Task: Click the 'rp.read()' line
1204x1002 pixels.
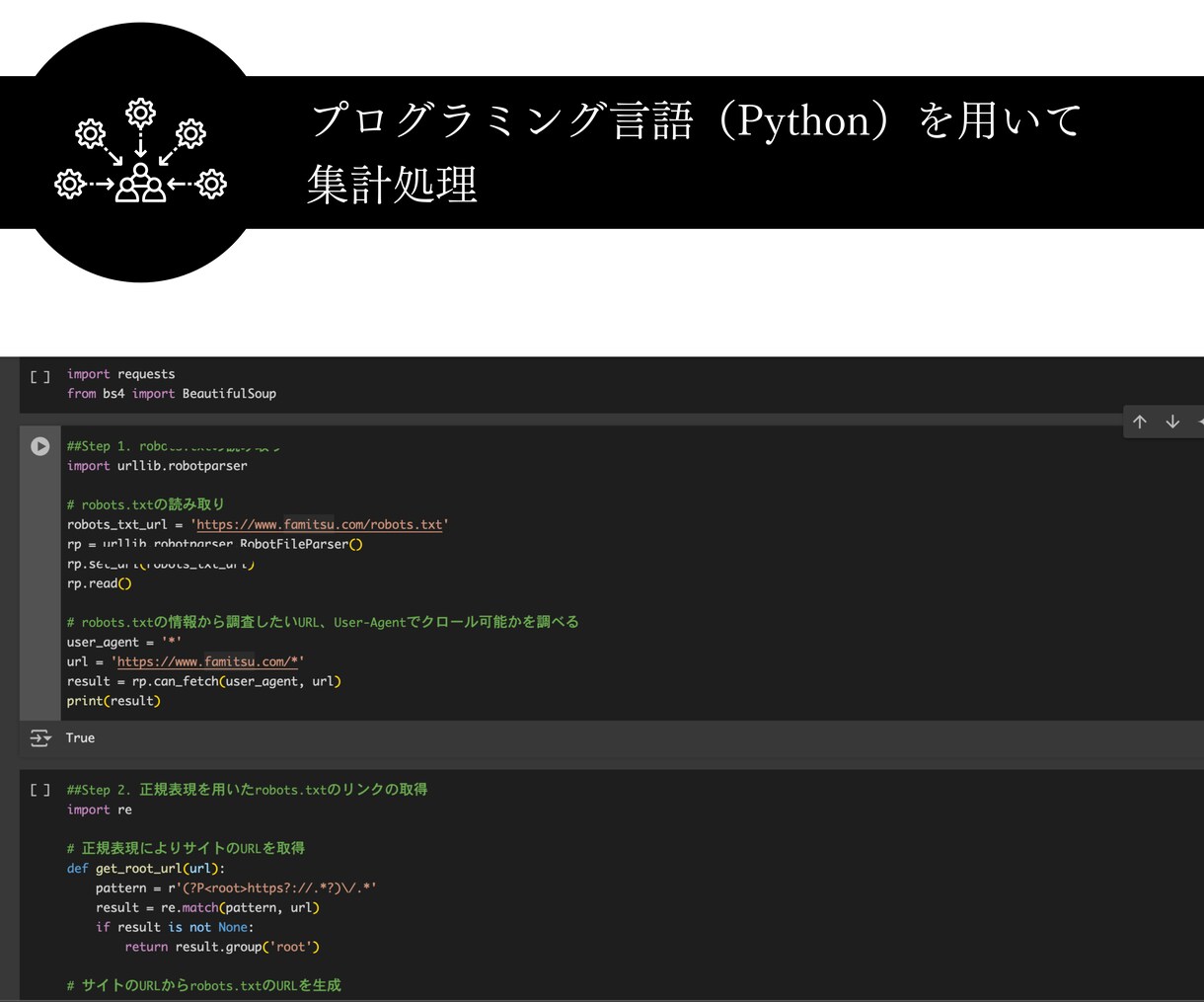Action: pyautogui.click(x=99, y=583)
